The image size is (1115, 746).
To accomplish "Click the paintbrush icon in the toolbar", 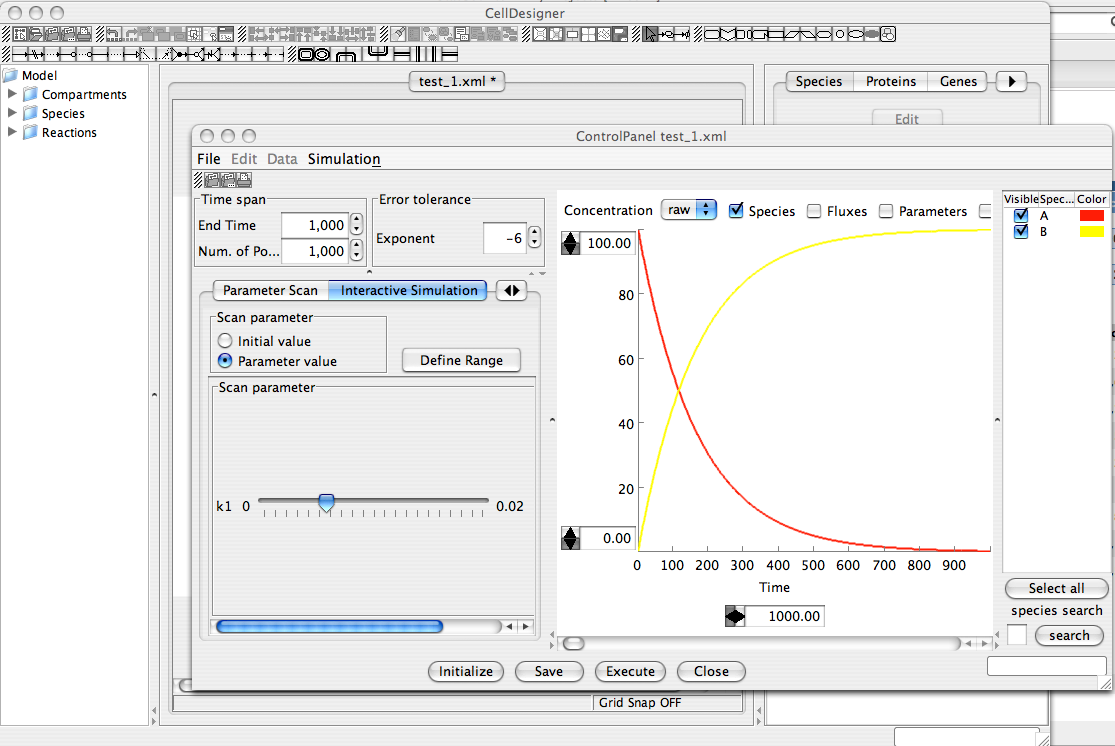I will [x=399, y=34].
